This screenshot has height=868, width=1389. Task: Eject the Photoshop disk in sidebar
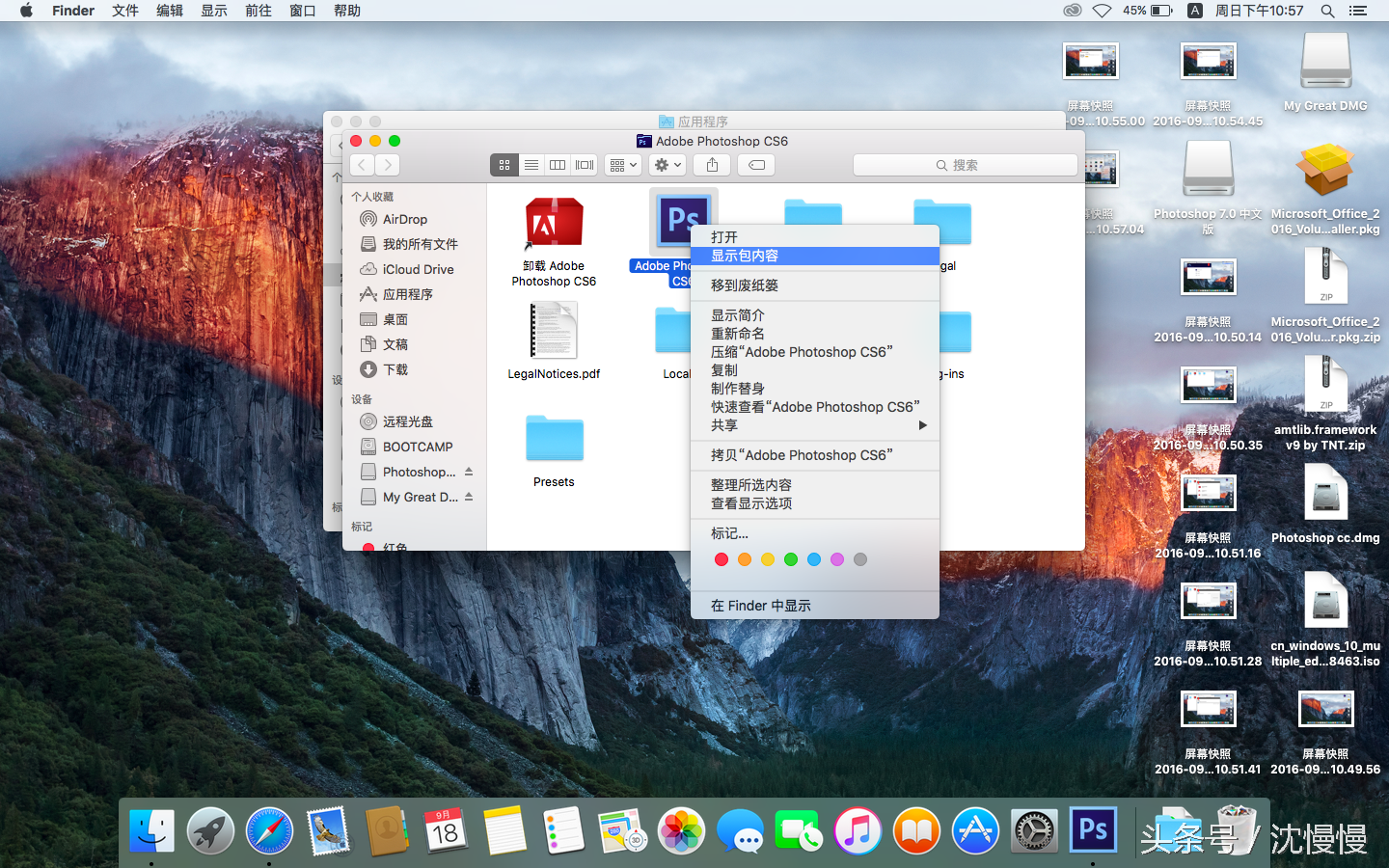pyautogui.click(x=469, y=472)
